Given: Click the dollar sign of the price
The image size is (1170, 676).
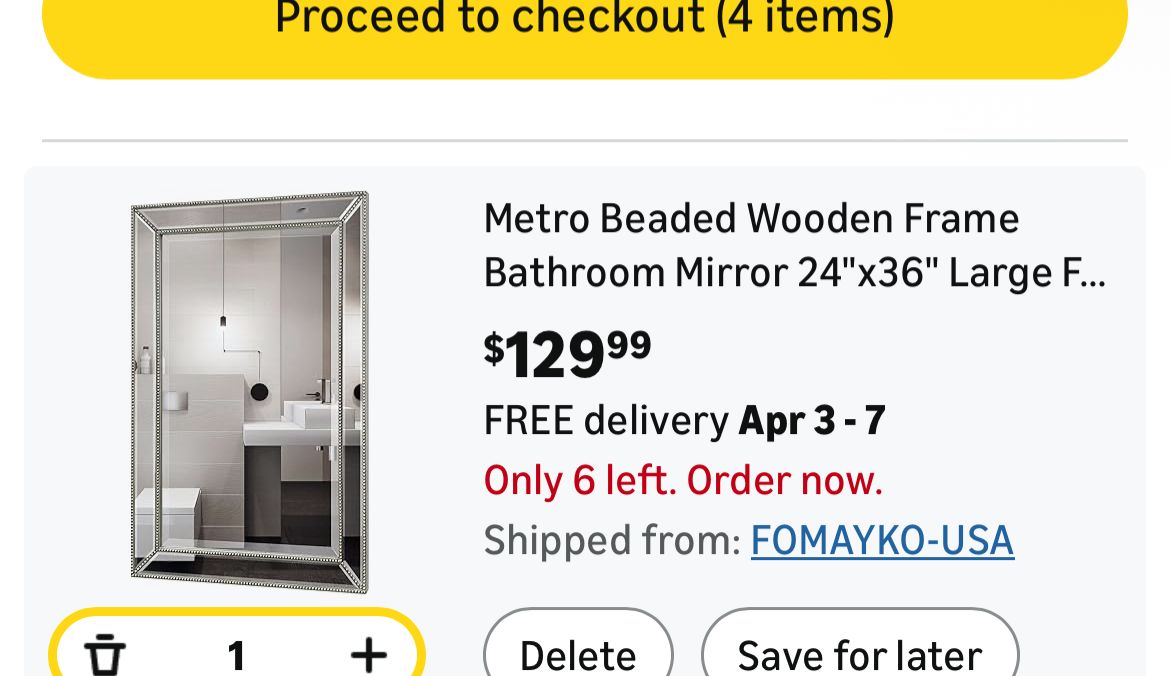Looking at the screenshot, I should click(x=494, y=349).
